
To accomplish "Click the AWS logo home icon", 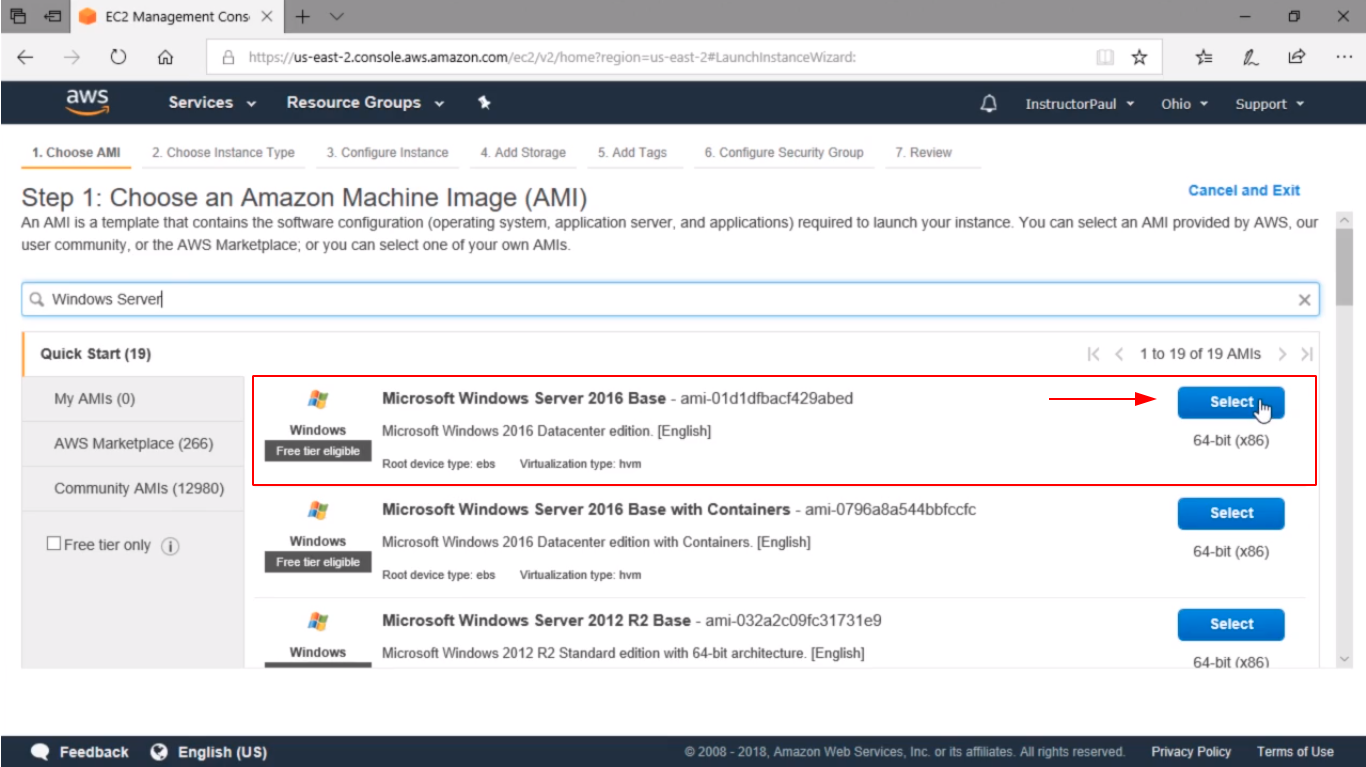I will point(88,102).
